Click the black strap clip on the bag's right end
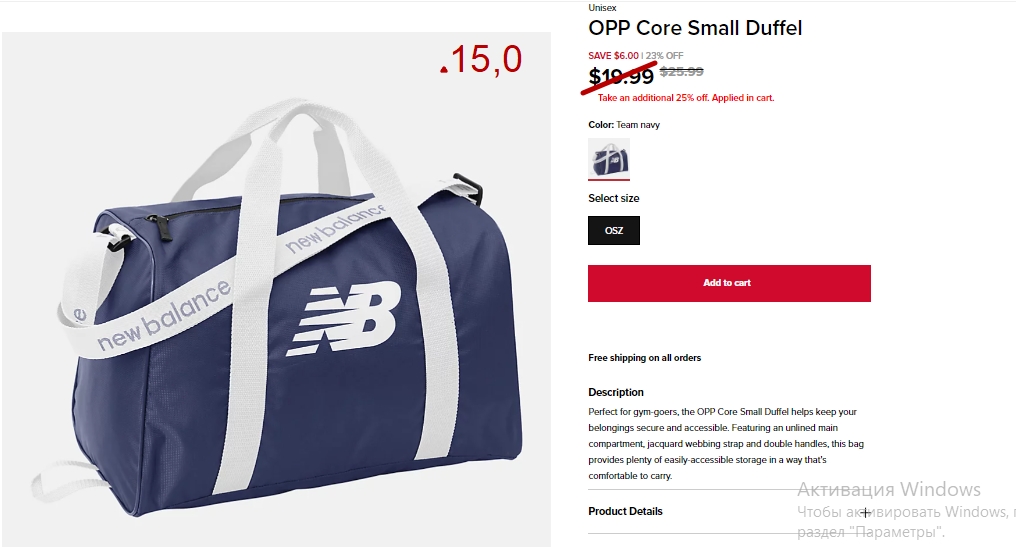The height and width of the screenshot is (547, 1016). 468,187
